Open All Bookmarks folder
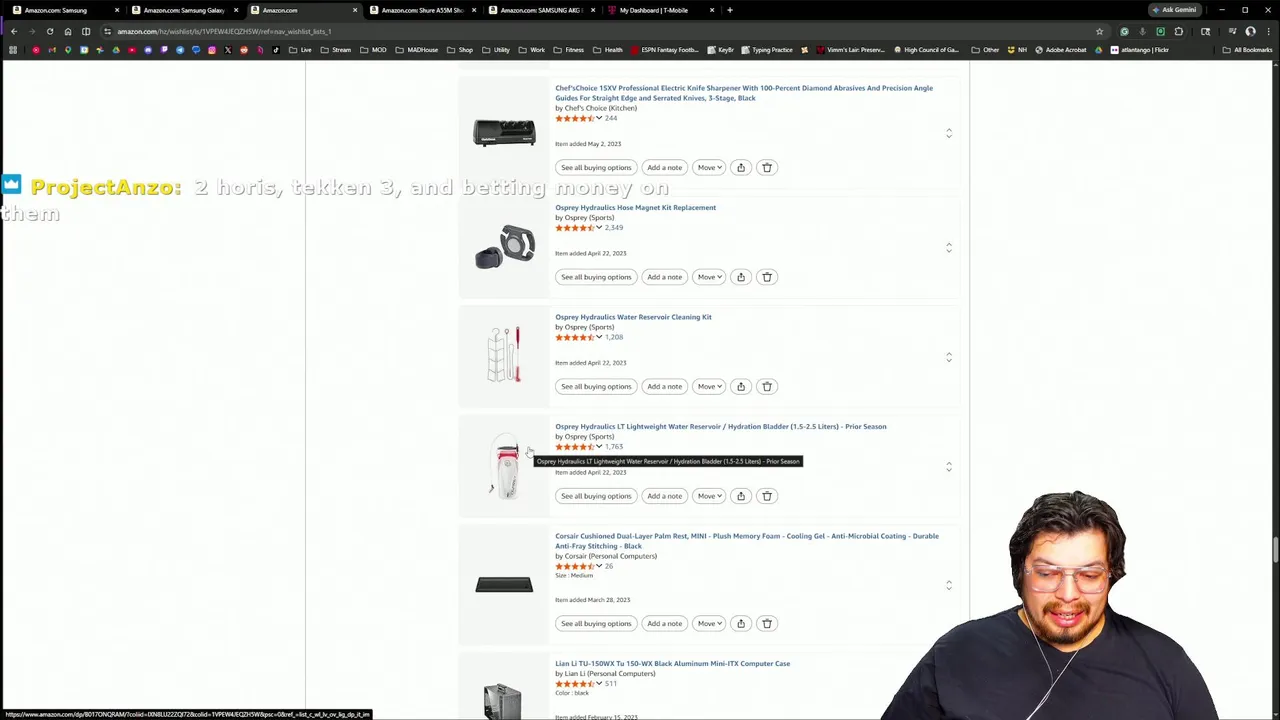 [1248, 50]
